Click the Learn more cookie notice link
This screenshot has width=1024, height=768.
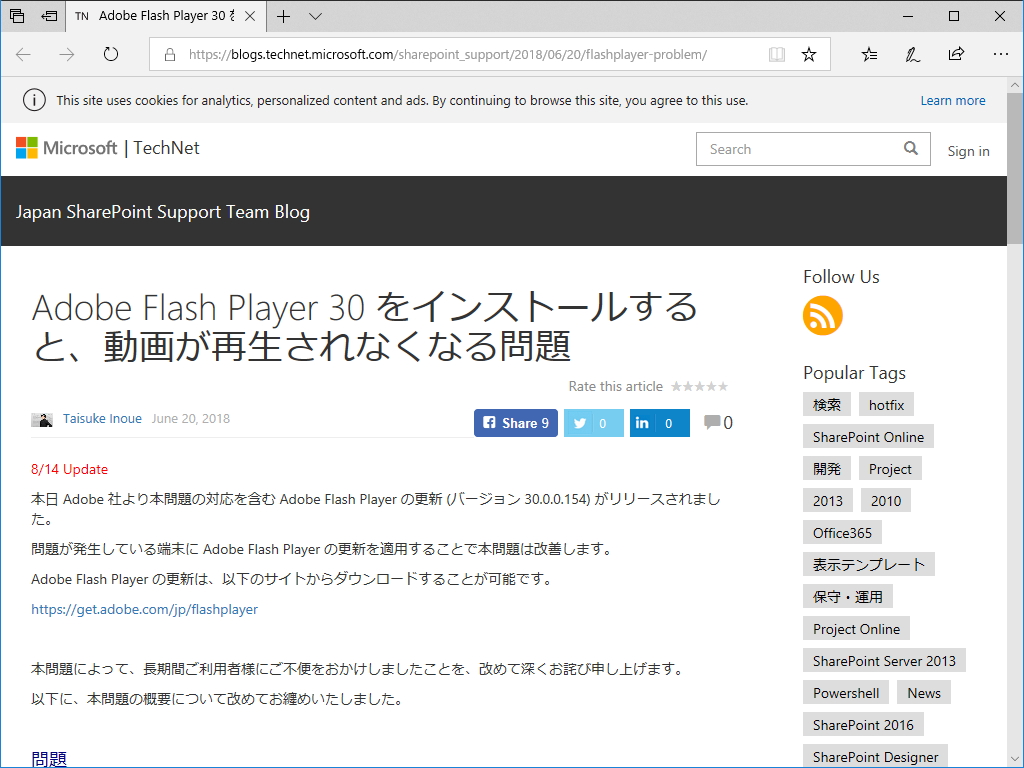pyautogui.click(x=953, y=100)
